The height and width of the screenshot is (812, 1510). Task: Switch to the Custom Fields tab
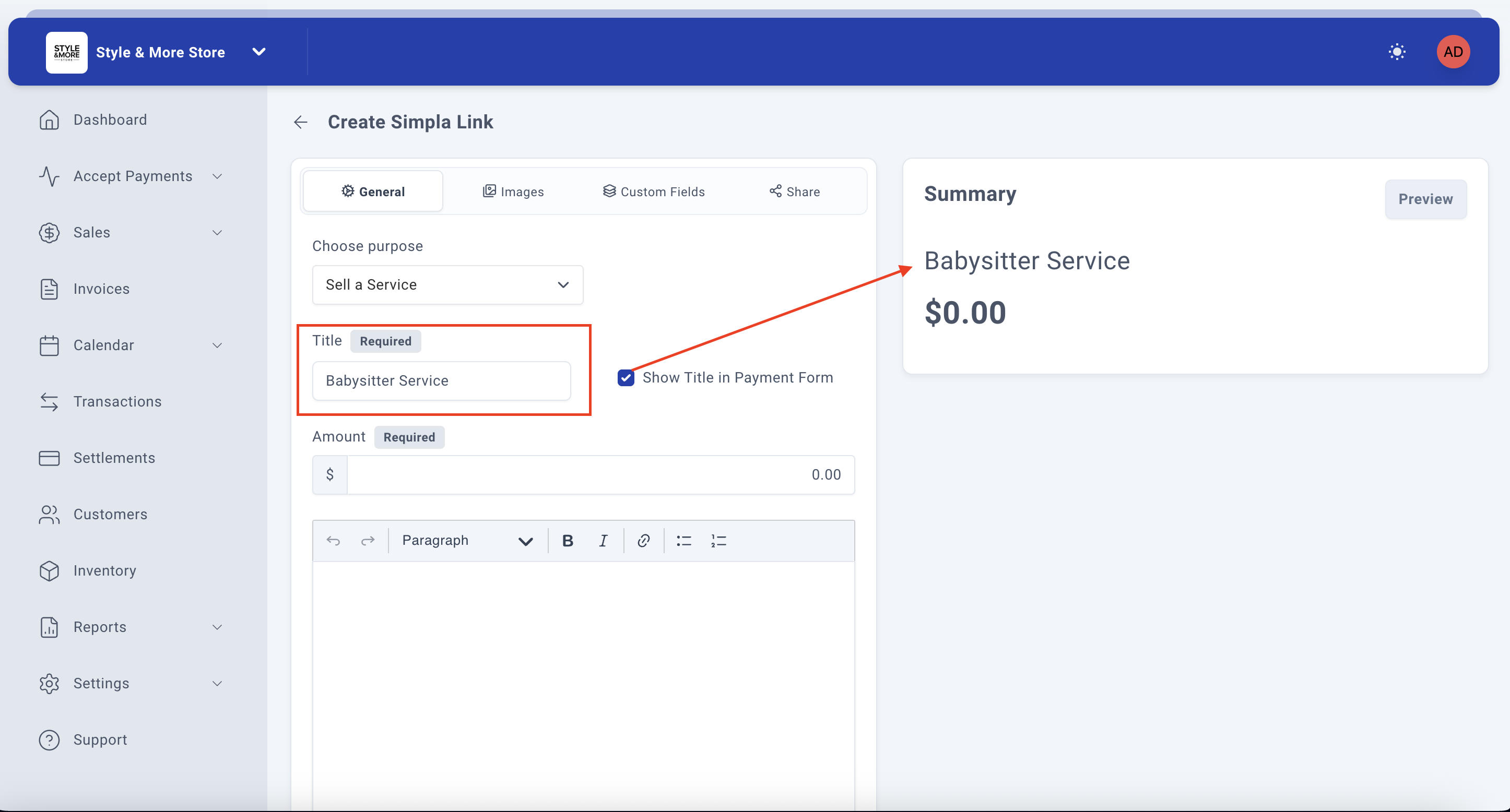coord(654,192)
